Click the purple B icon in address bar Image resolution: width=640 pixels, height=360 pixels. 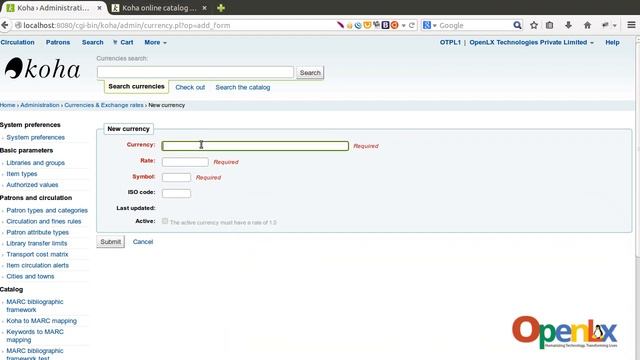click(x=385, y=25)
